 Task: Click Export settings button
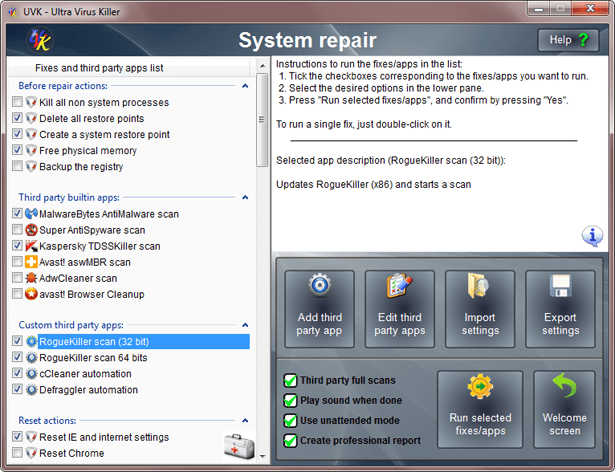tap(560, 309)
